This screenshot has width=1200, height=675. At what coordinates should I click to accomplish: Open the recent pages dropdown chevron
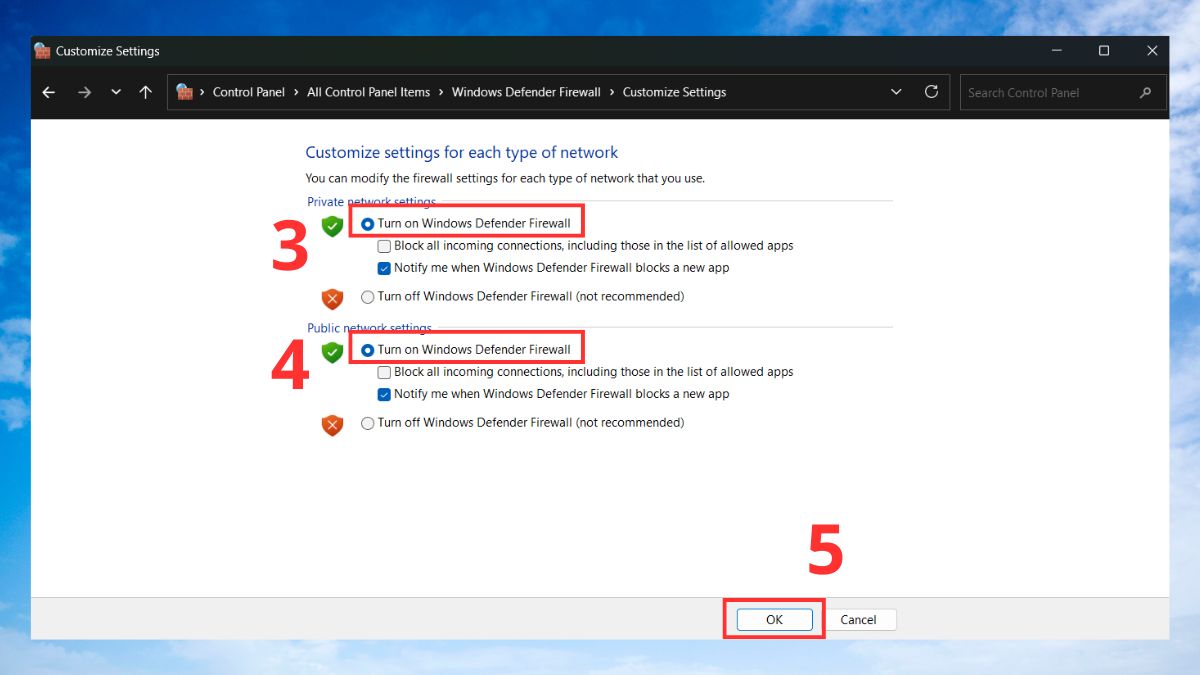point(115,91)
